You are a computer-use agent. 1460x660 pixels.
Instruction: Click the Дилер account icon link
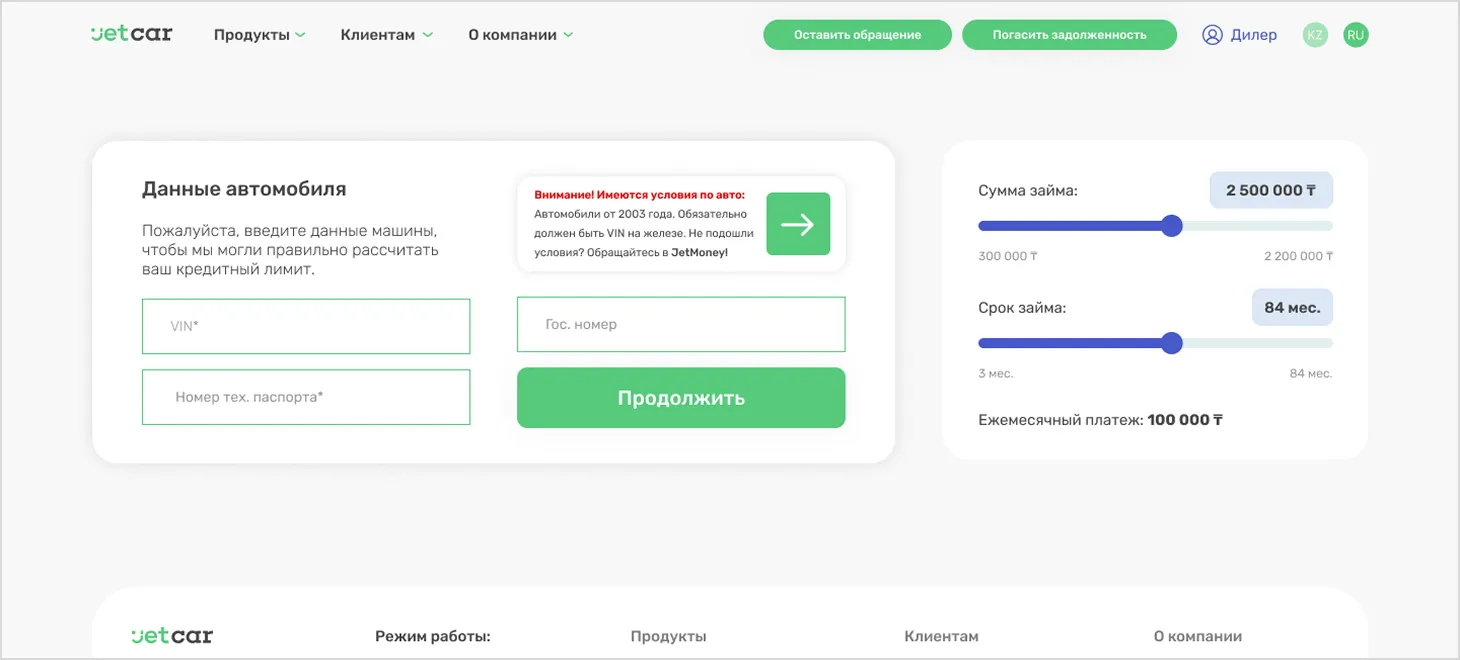pos(1212,34)
